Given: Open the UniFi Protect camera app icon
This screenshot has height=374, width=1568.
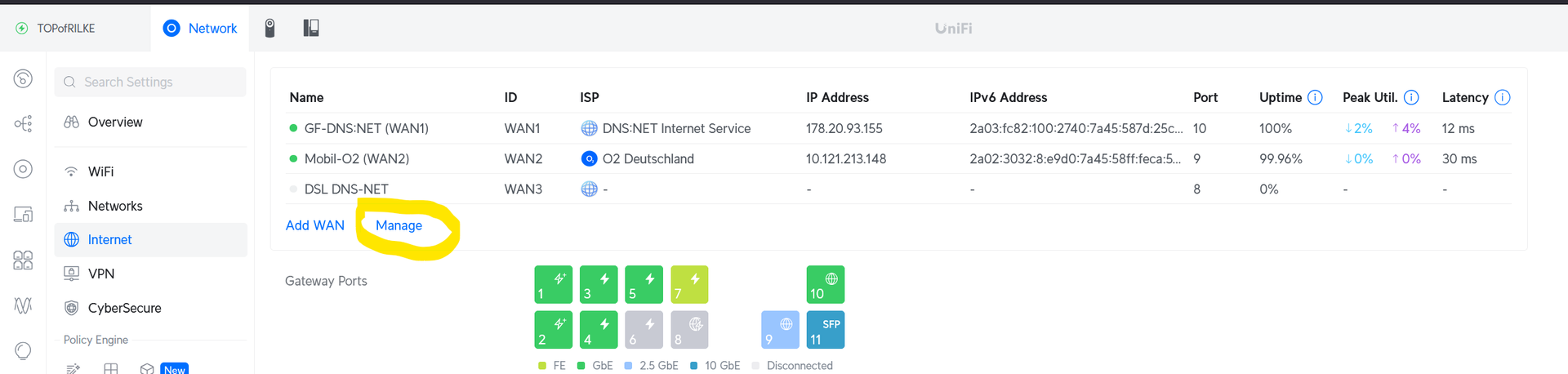Looking at the screenshot, I should click(x=269, y=28).
